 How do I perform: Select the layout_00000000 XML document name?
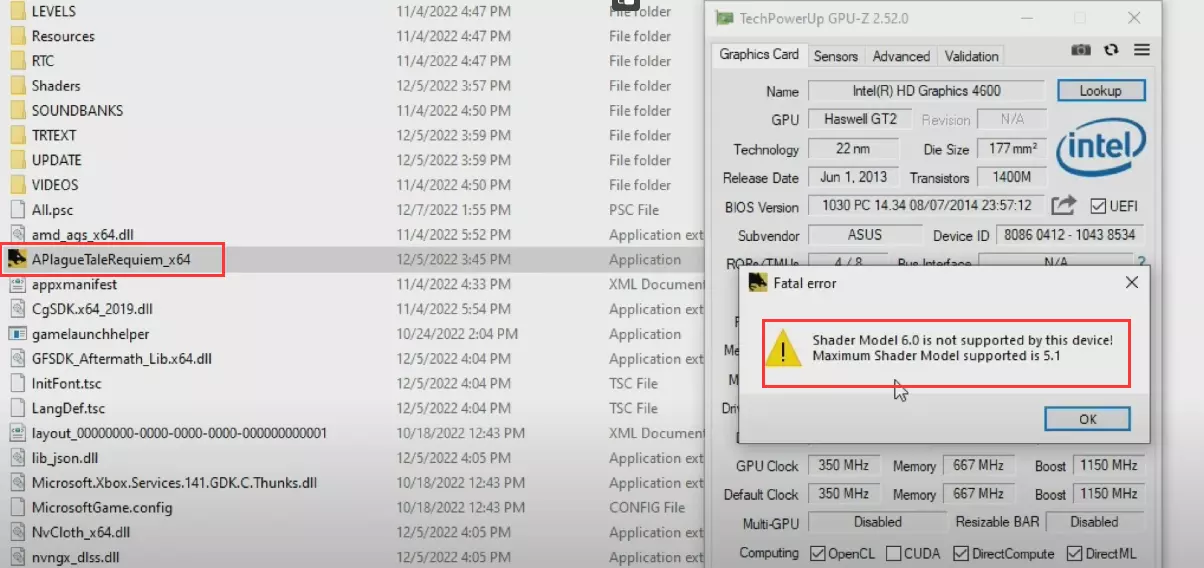[x=179, y=433]
